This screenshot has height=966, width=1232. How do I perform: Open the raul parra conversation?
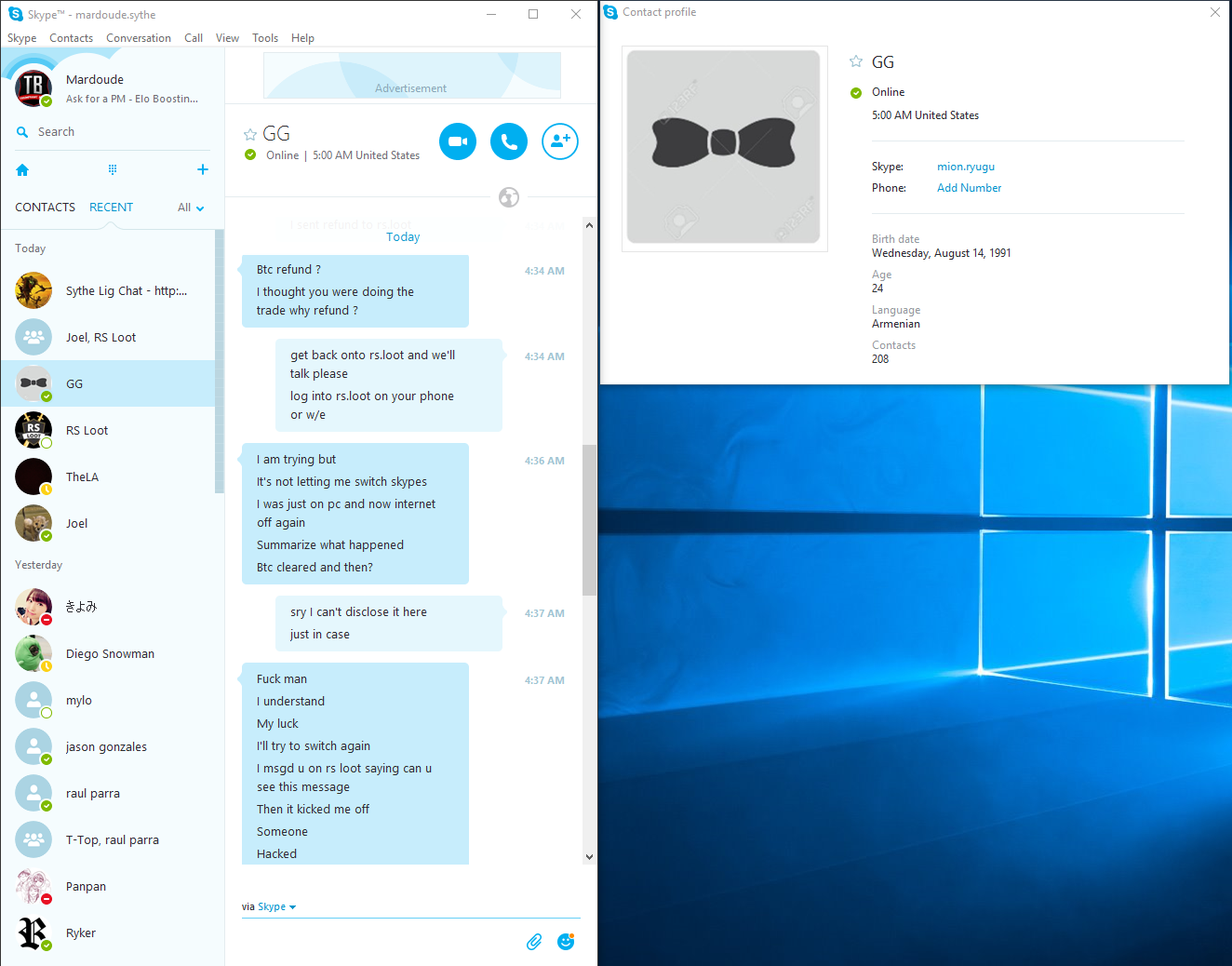click(108, 793)
